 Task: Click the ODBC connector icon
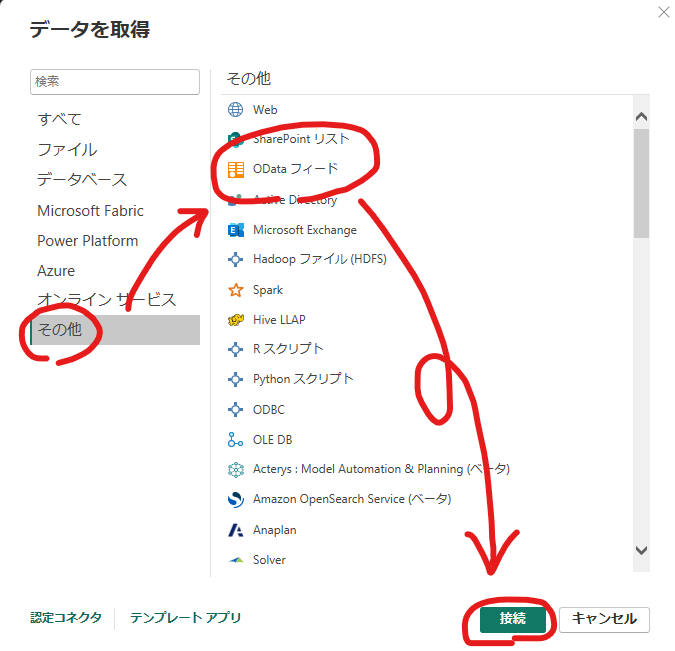tap(235, 409)
